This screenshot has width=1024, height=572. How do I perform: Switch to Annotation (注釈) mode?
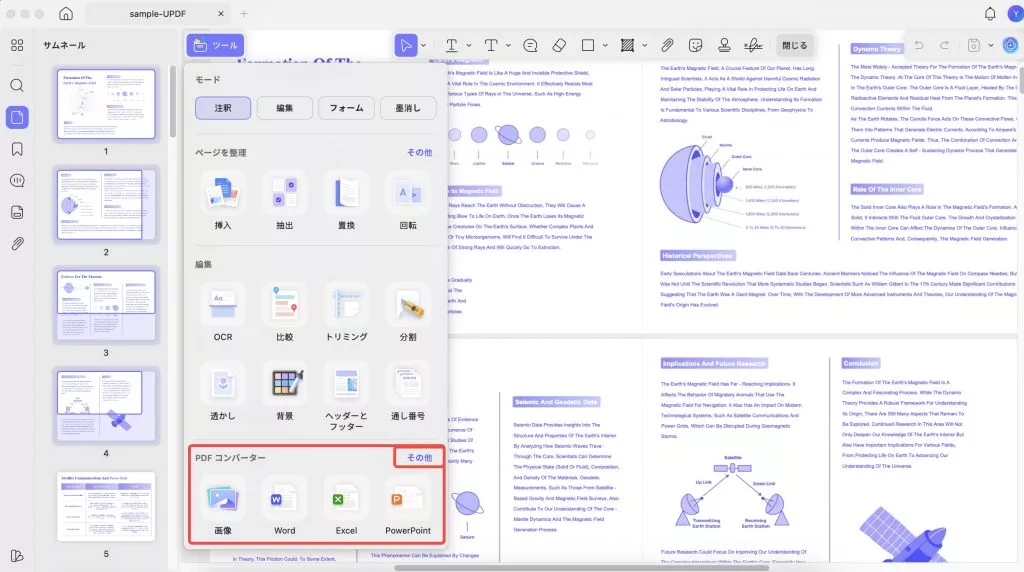(x=223, y=108)
